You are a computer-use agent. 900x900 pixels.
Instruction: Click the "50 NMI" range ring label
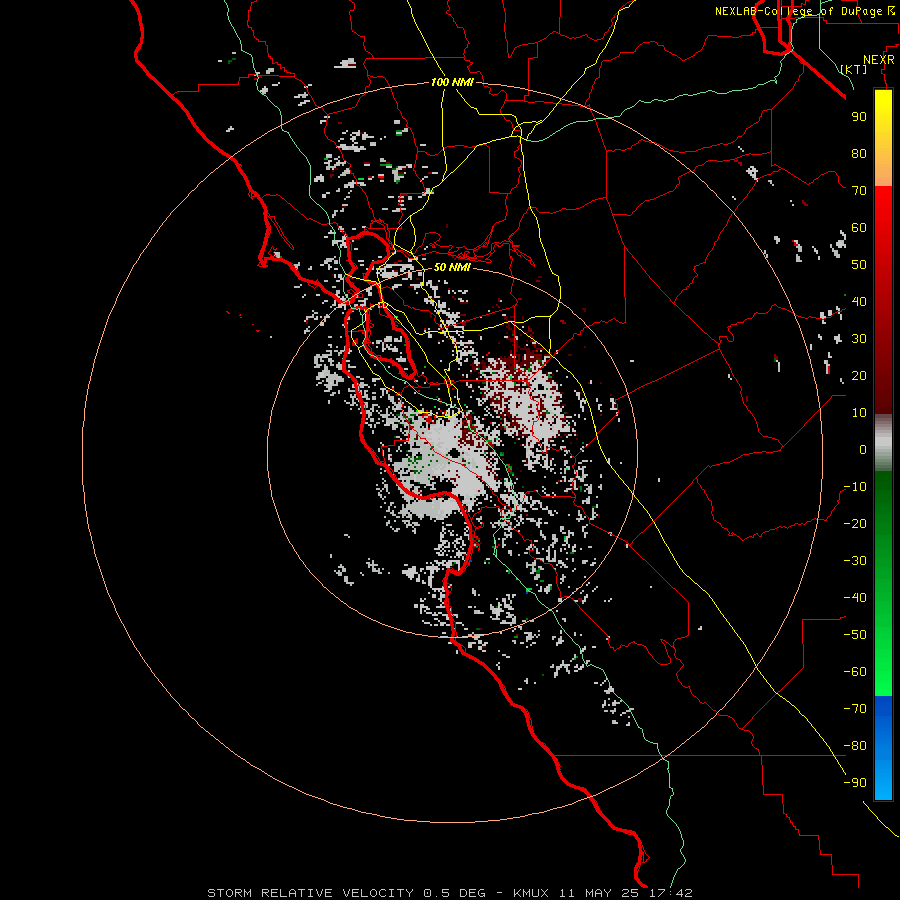[452, 267]
